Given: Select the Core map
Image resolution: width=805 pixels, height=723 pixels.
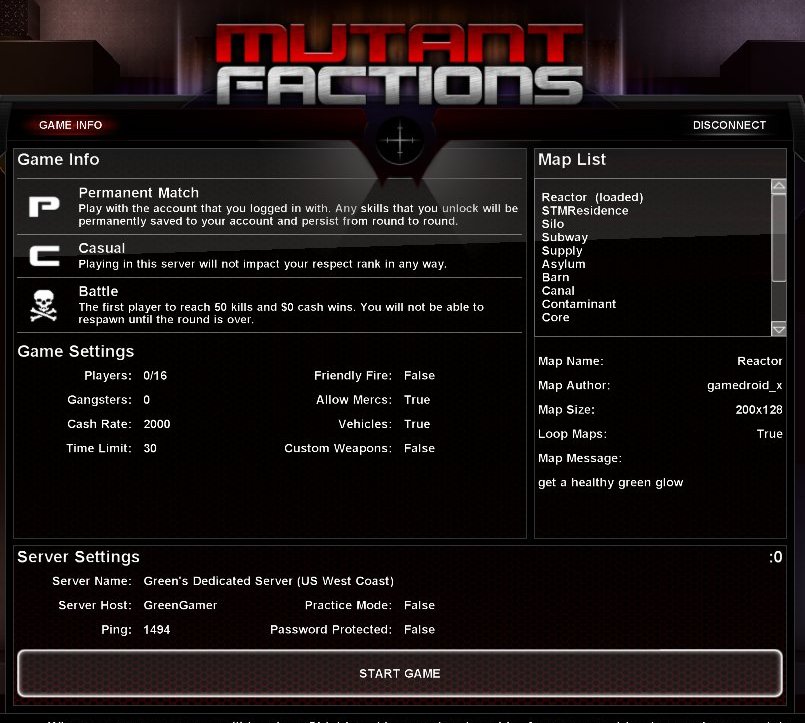Looking at the screenshot, I should click(555, 317).
